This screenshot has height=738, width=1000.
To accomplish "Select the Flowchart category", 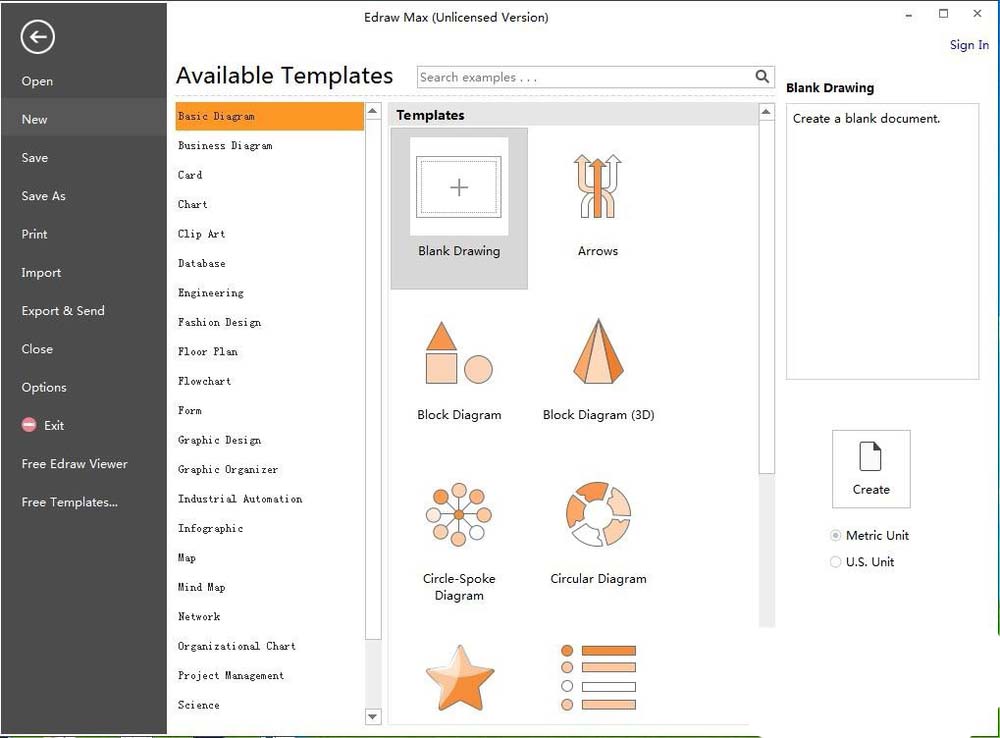I will pos(204,381).
